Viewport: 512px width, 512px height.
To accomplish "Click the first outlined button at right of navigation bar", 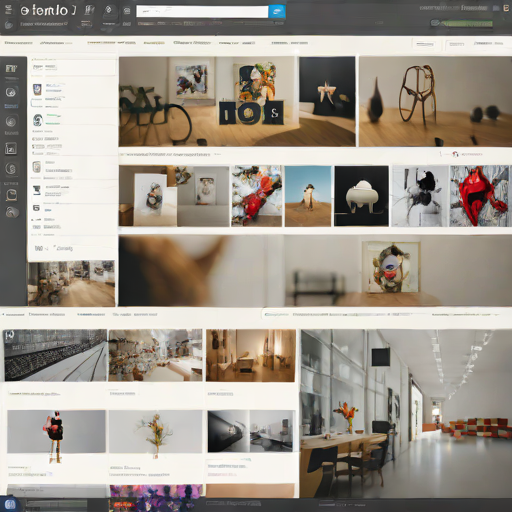I will [425, 44].
